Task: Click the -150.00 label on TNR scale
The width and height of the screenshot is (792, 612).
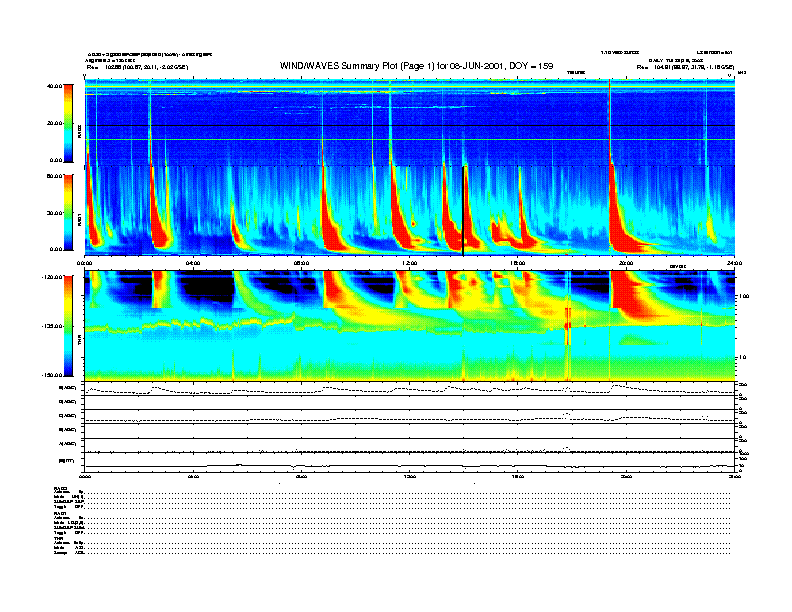Action: (x=52, y=375)
